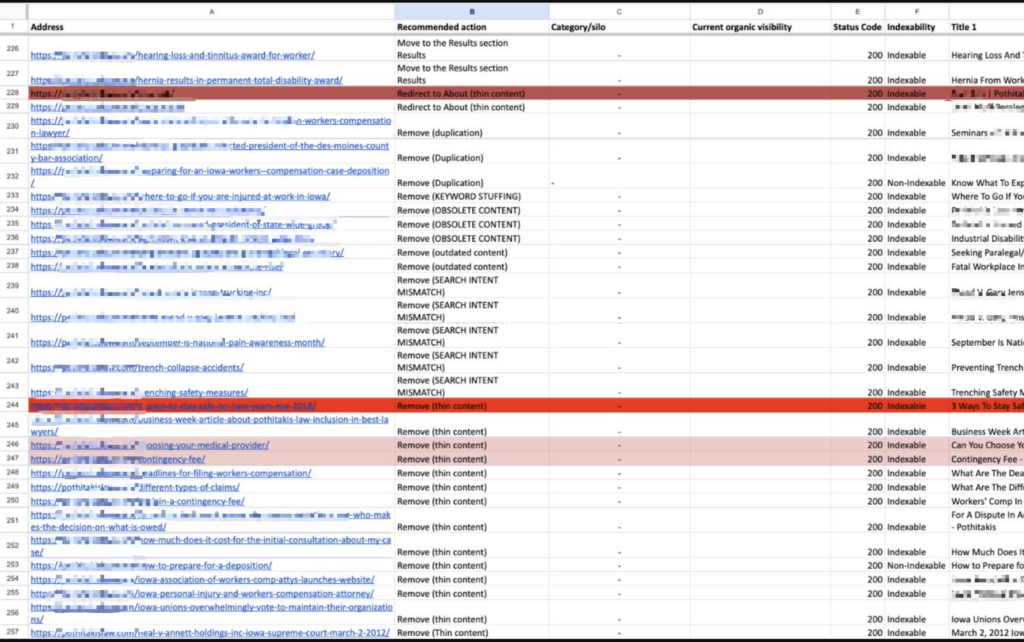
Task: Open the preparing-for-an-iowa-workers-compensation-case-deposition link
Action: pyautogui.click(x=210, y=177)
